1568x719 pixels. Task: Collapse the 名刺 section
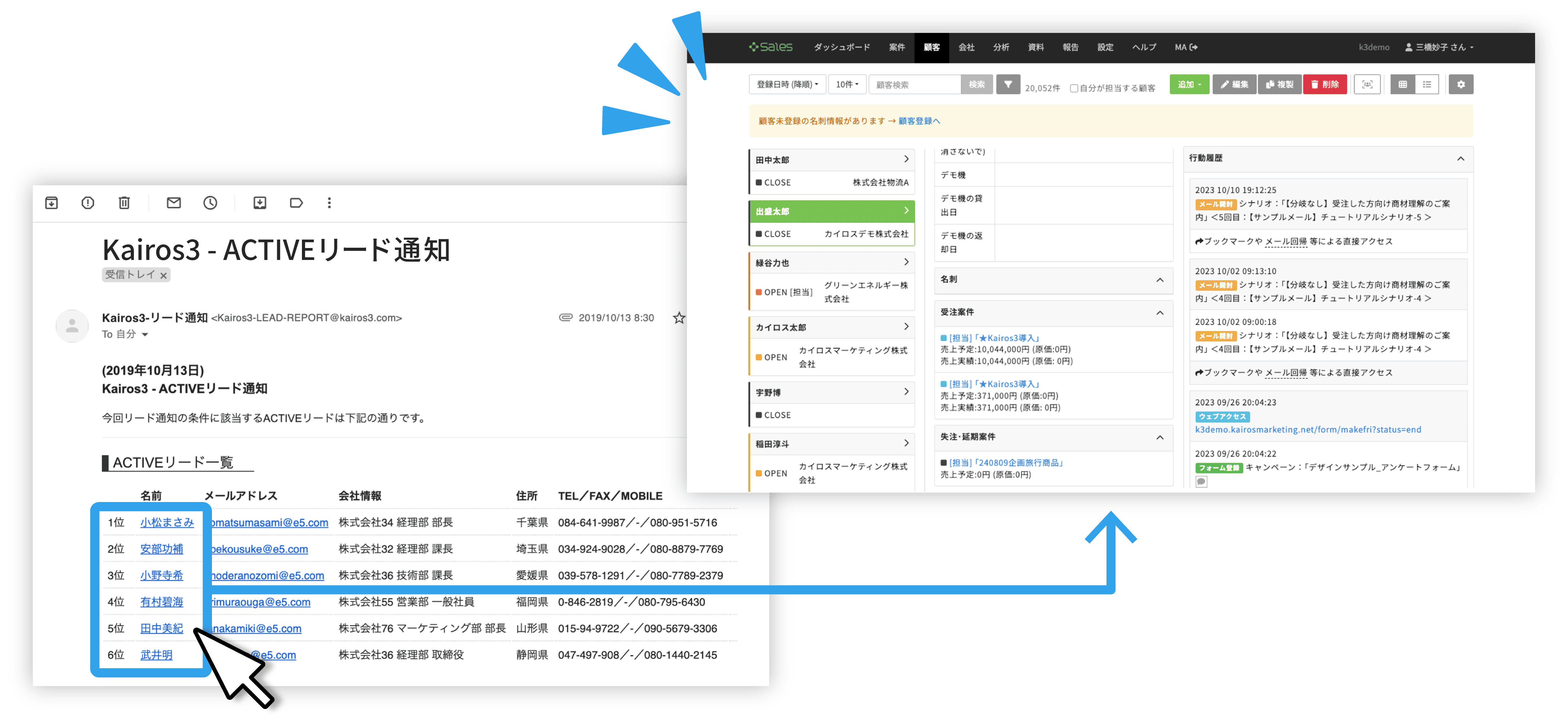(x=1159, y=280)
